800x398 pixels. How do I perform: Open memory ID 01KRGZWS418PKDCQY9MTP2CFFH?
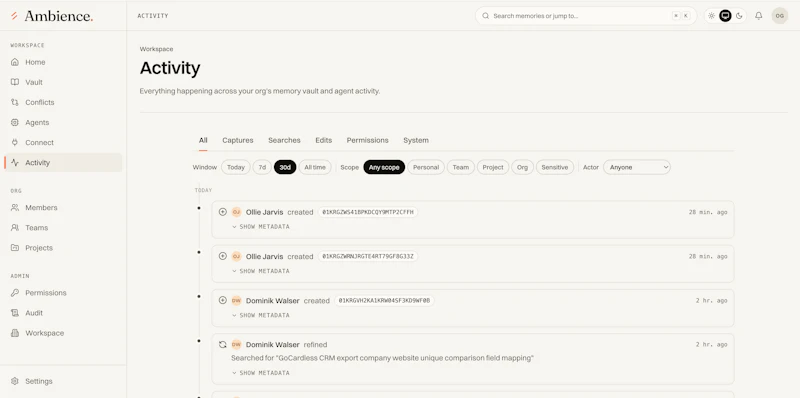[x=368, y=212]
